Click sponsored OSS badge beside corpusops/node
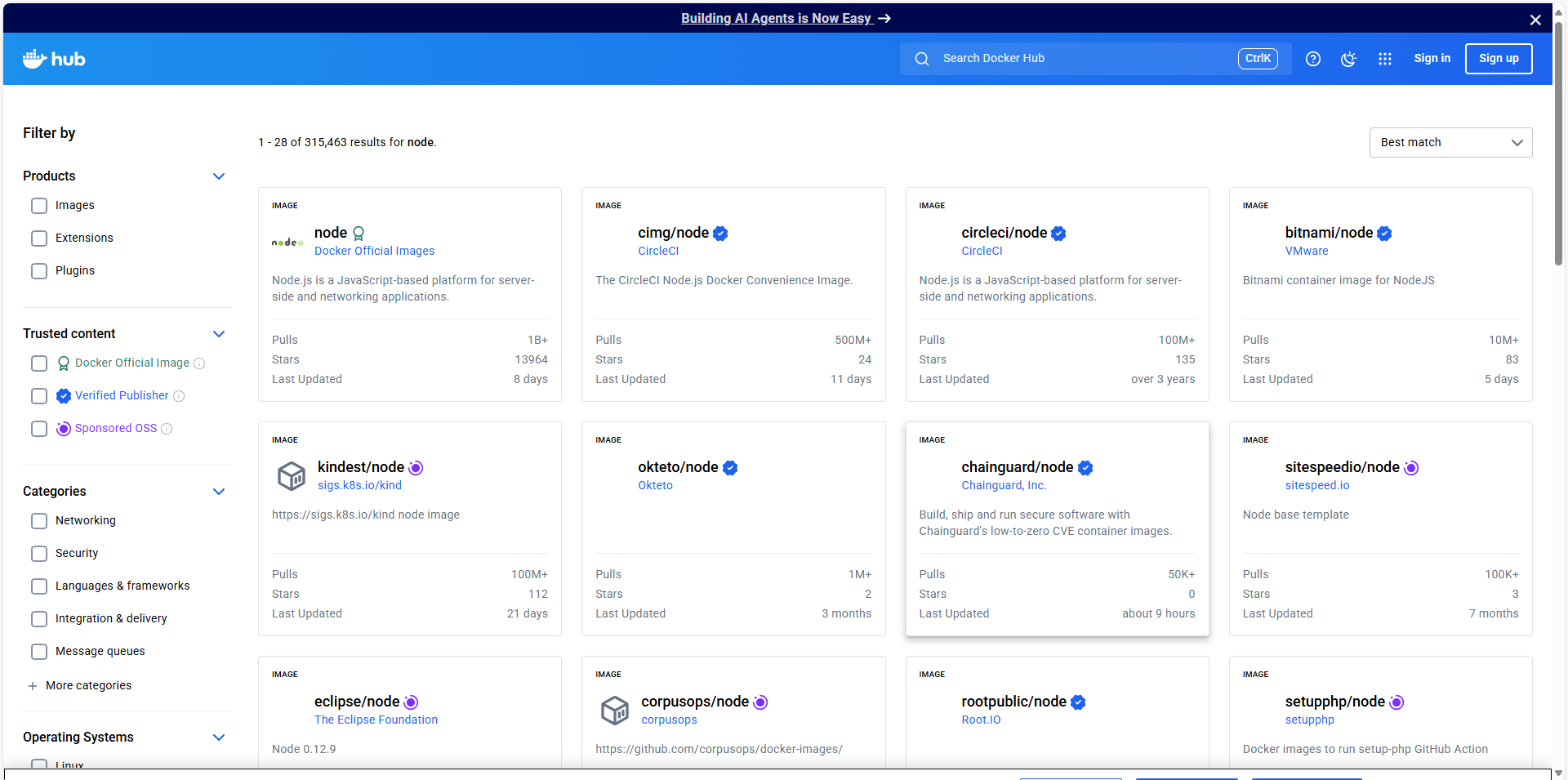The height and width of the screenshot is (780, 1568). tap(760, 702)
